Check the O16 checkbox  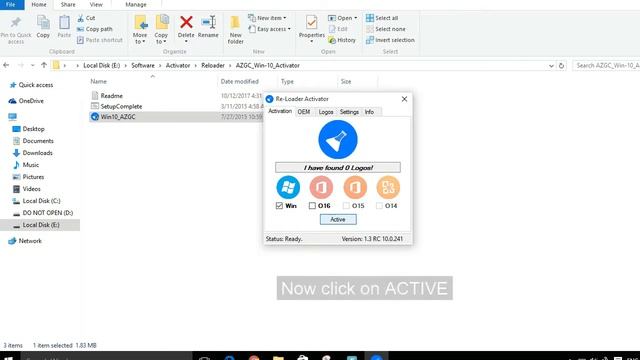pos(312,206)
